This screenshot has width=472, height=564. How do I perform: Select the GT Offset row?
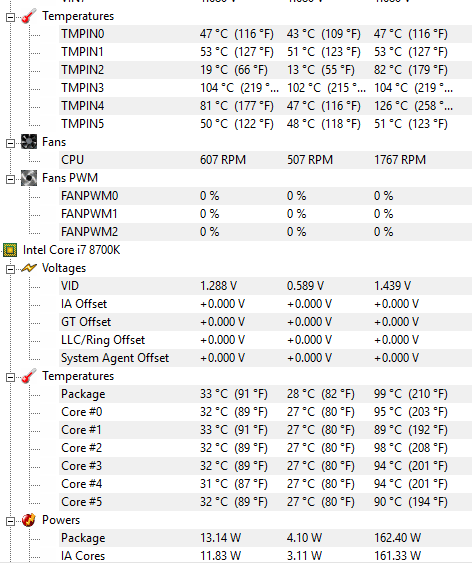point(266,322)
